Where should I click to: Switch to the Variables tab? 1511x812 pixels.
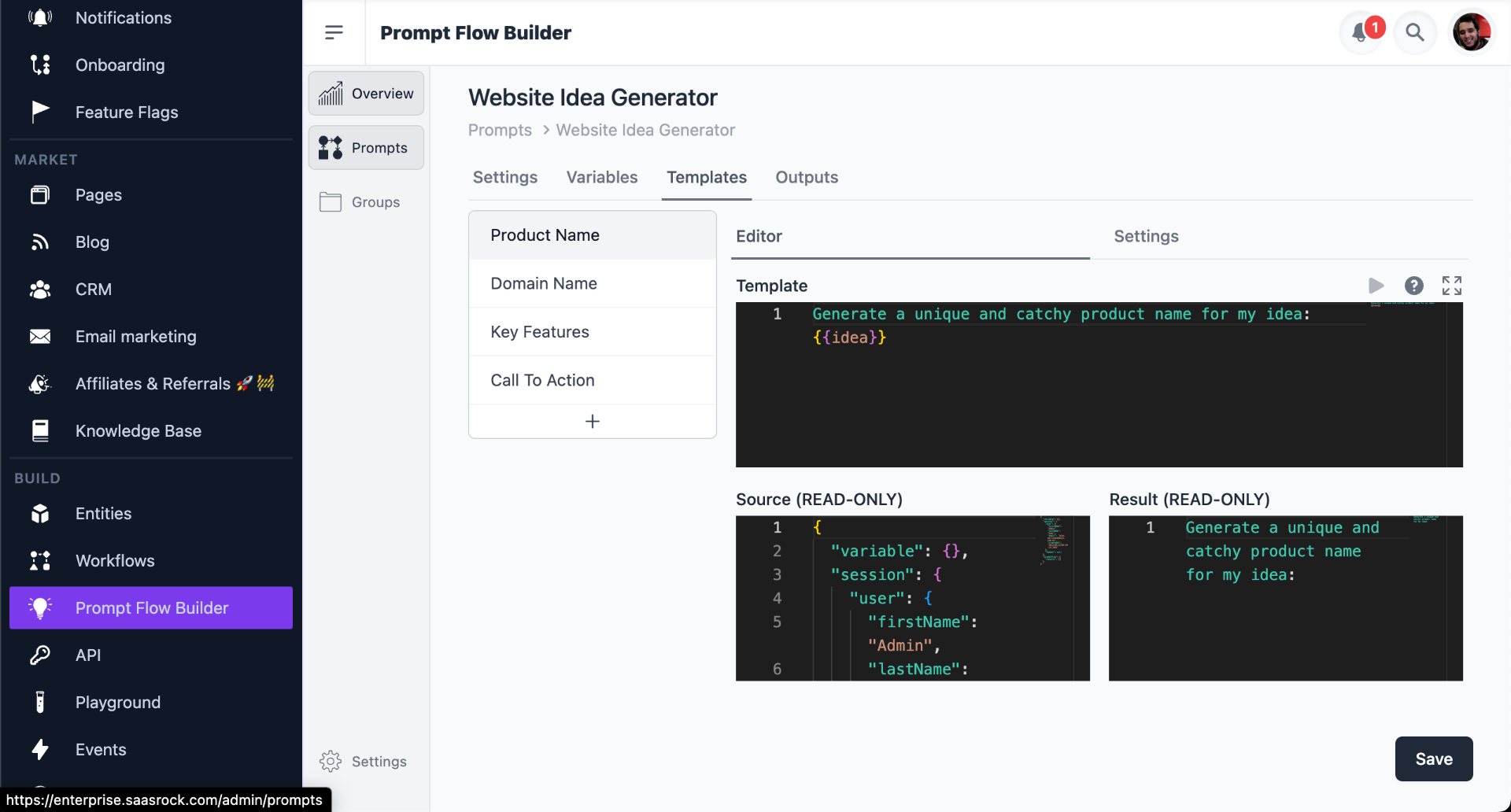click(601, 177)
